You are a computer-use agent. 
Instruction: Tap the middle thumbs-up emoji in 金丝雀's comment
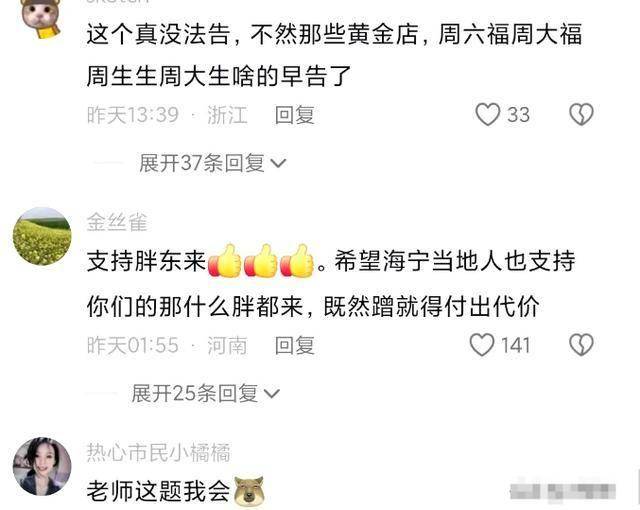[x=261, y=261]
